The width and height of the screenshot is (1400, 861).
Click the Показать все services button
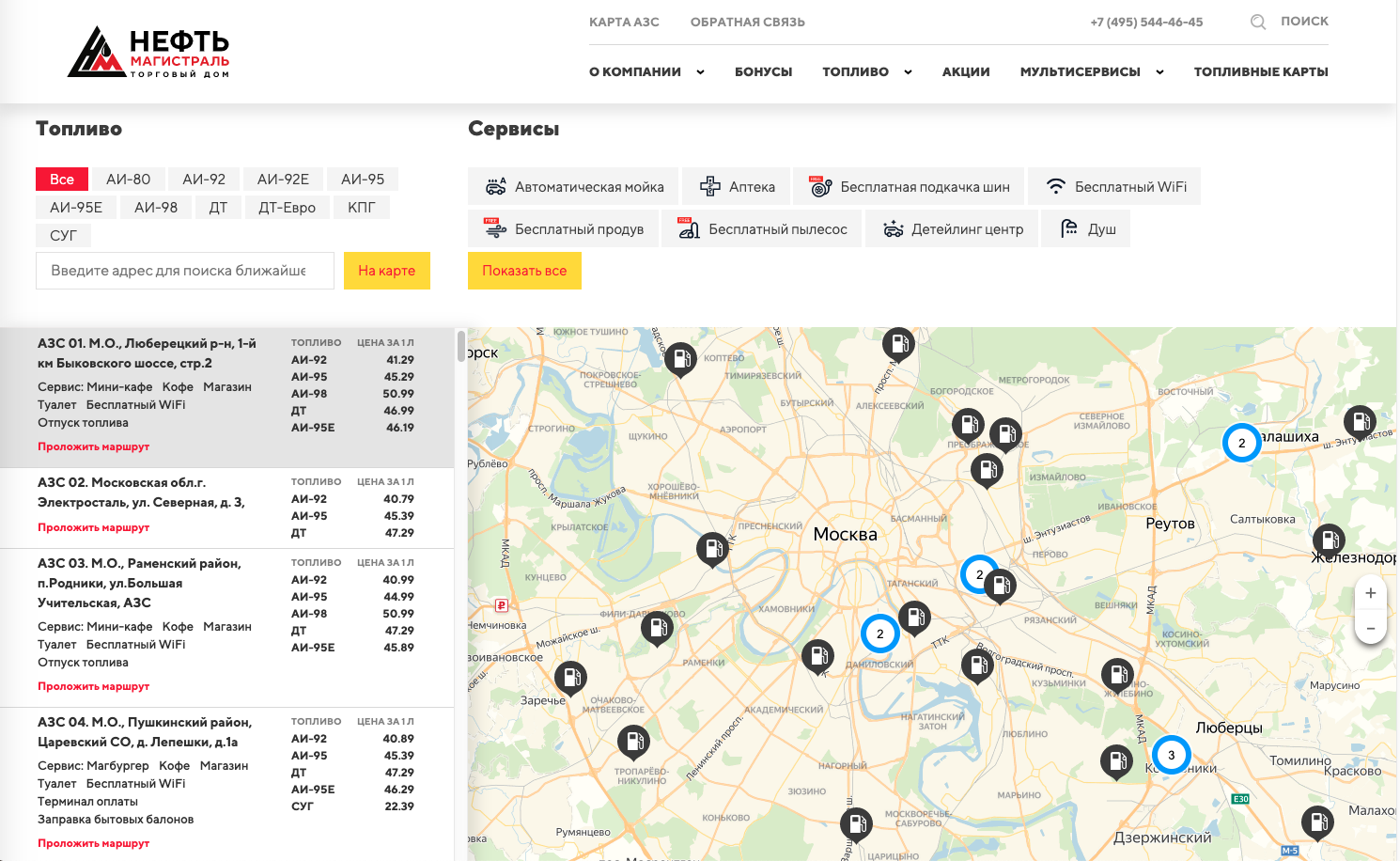pyautogui.click(x=524, y=271)
